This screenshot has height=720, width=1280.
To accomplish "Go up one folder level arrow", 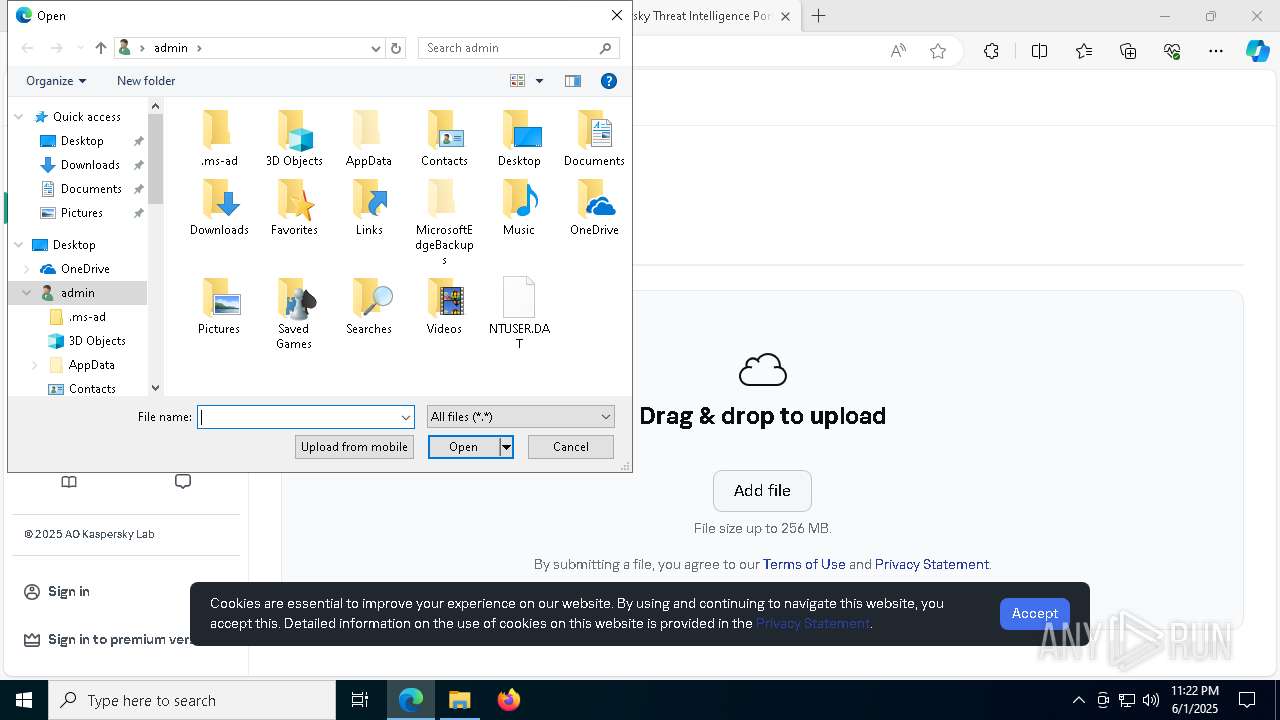I will [101, 48].
